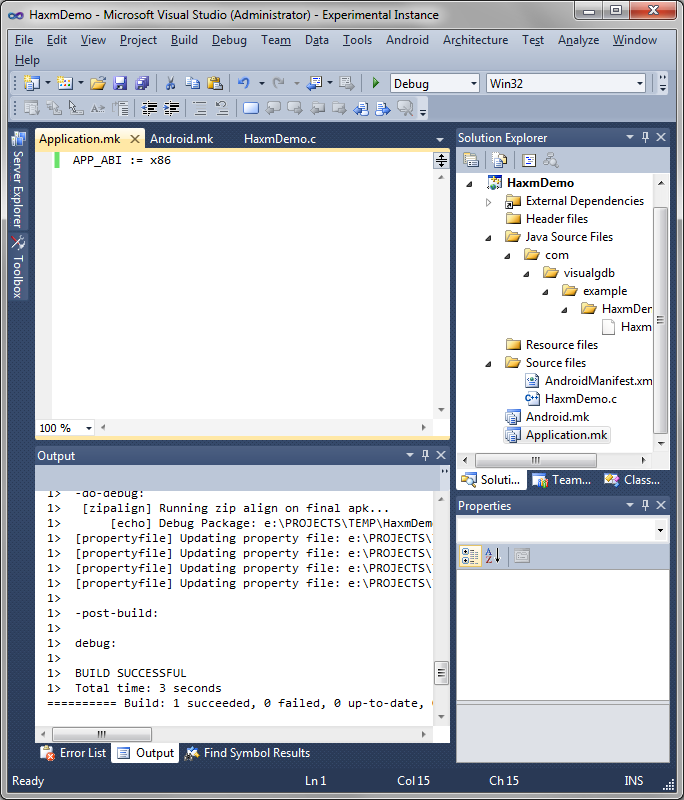Click the Navigate Backward toolbar icon
This screenshot has width=684, height=800.
[314, 83]
